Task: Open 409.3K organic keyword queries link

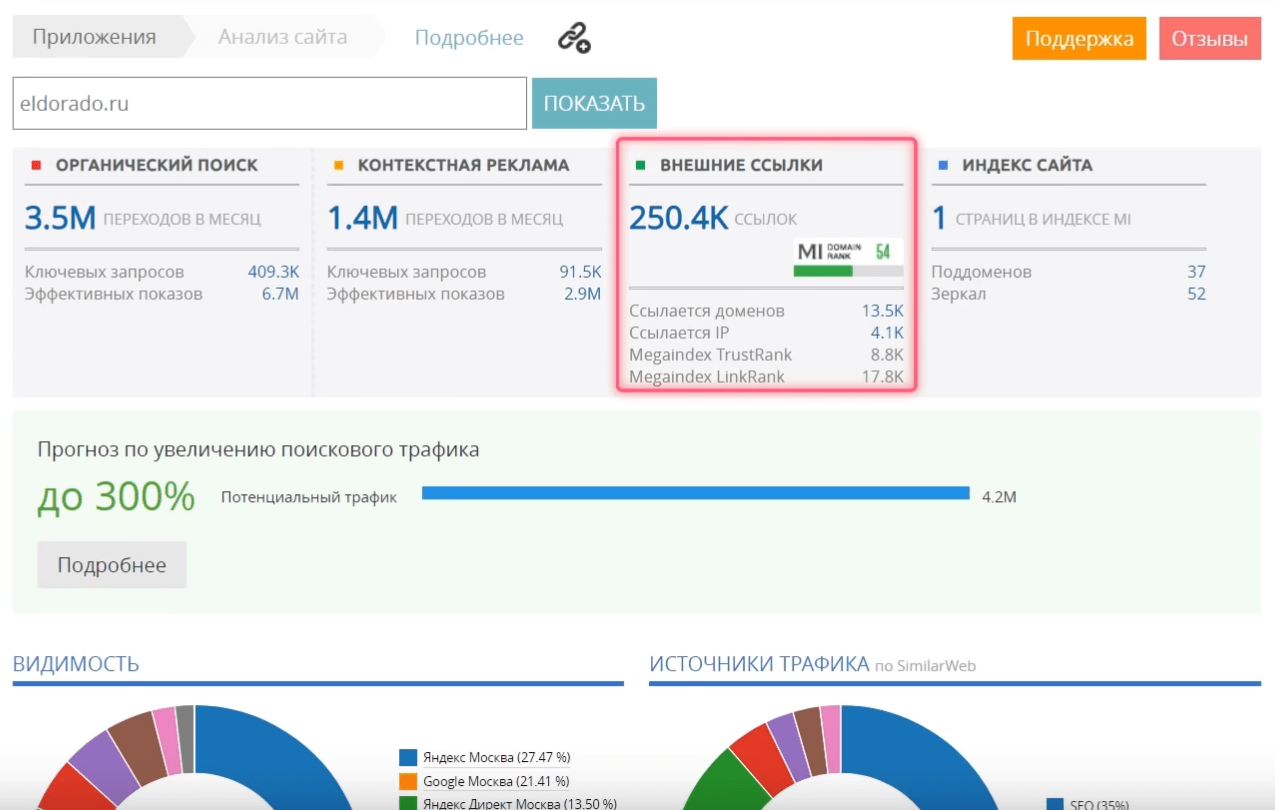Action: click(x=273, y=272)
